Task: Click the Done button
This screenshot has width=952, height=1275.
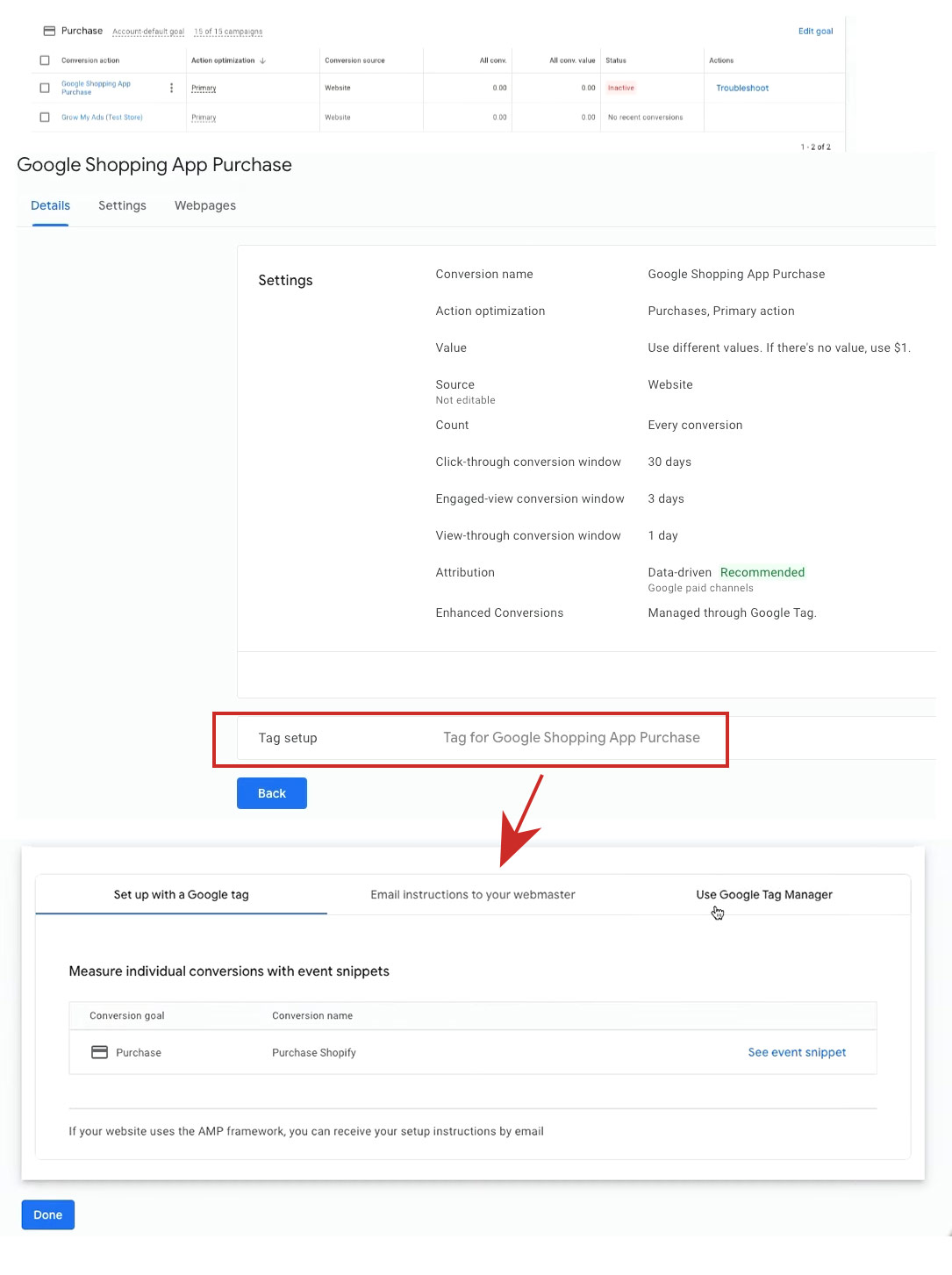Action: pyautogui.click(x=48, y=1214)
